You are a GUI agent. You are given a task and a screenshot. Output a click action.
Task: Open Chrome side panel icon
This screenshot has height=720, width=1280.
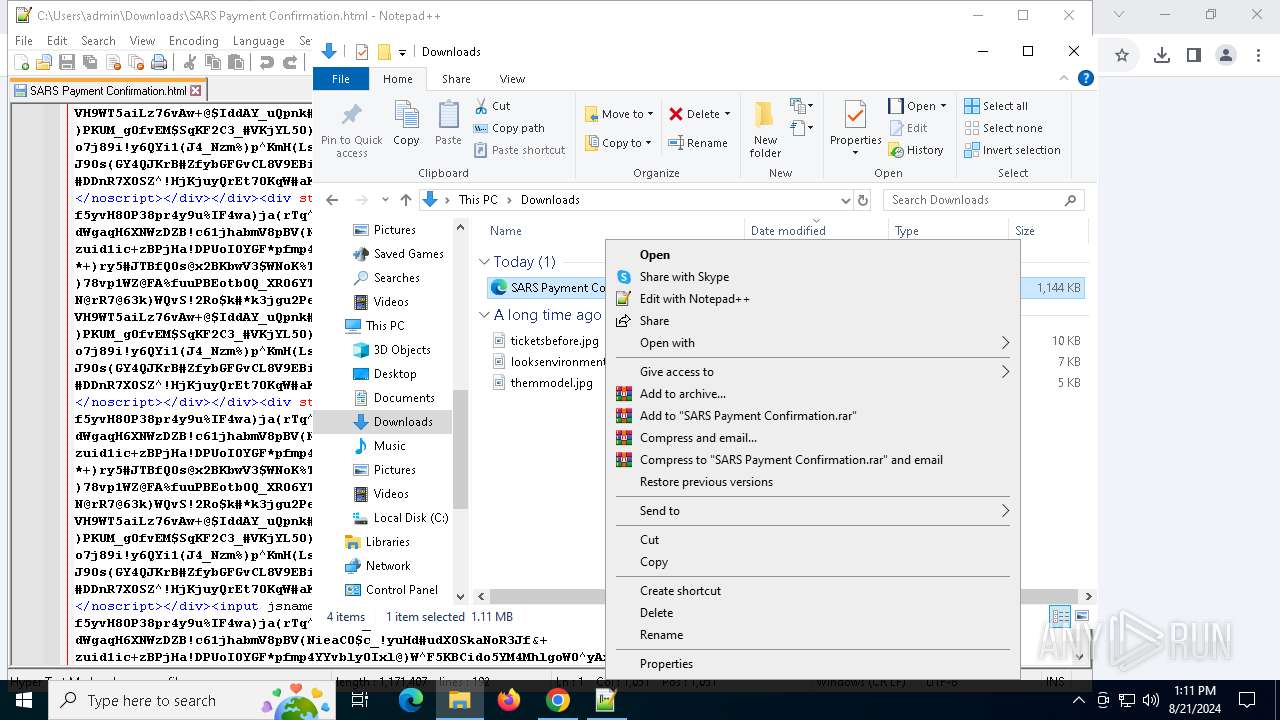click(x=1193, y=56)
